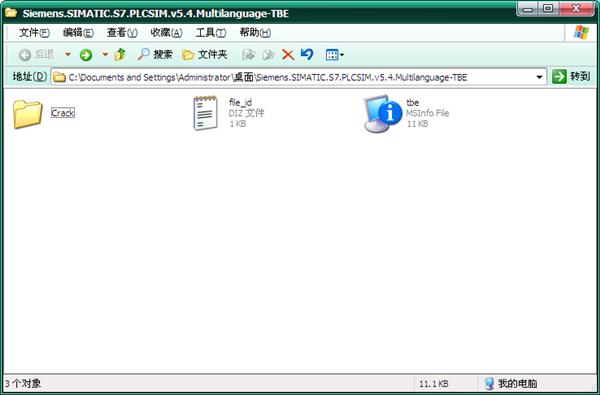Viewport: 600px width, 395px height.
Task: Click 我的电脑 status bar icon
Action: [x=489, y=383]
